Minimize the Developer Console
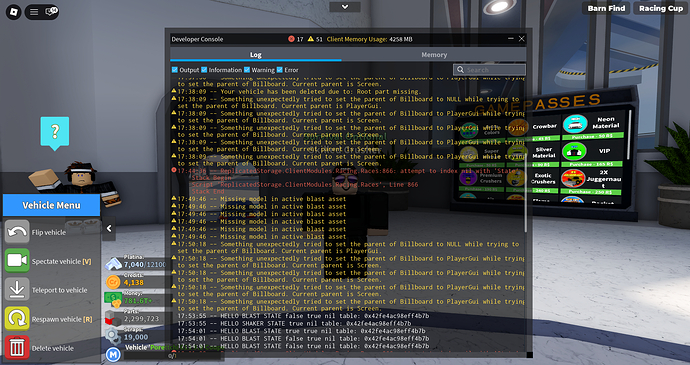 pos(510,39)
